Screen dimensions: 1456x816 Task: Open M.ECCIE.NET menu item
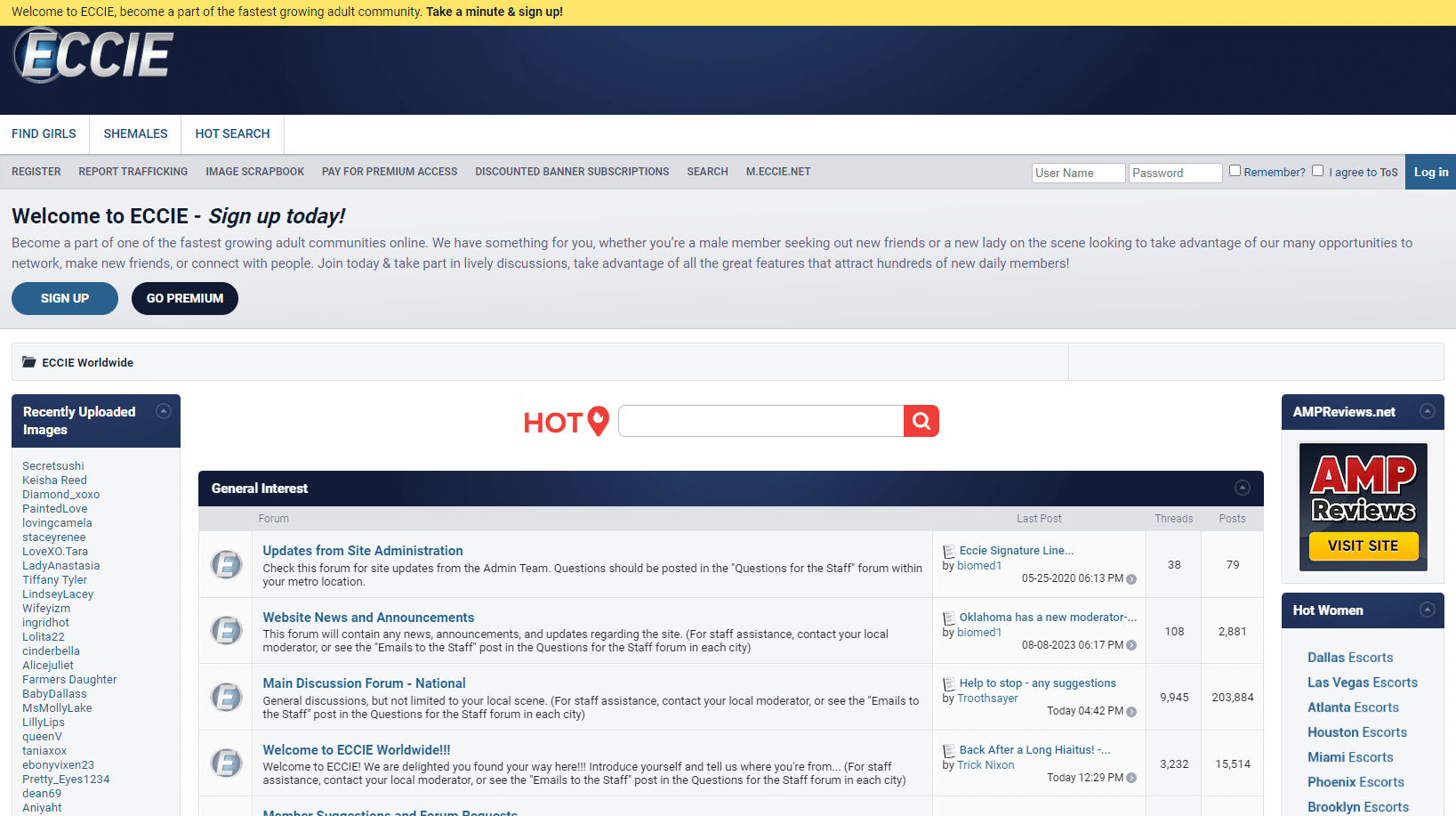pos(778,172)
